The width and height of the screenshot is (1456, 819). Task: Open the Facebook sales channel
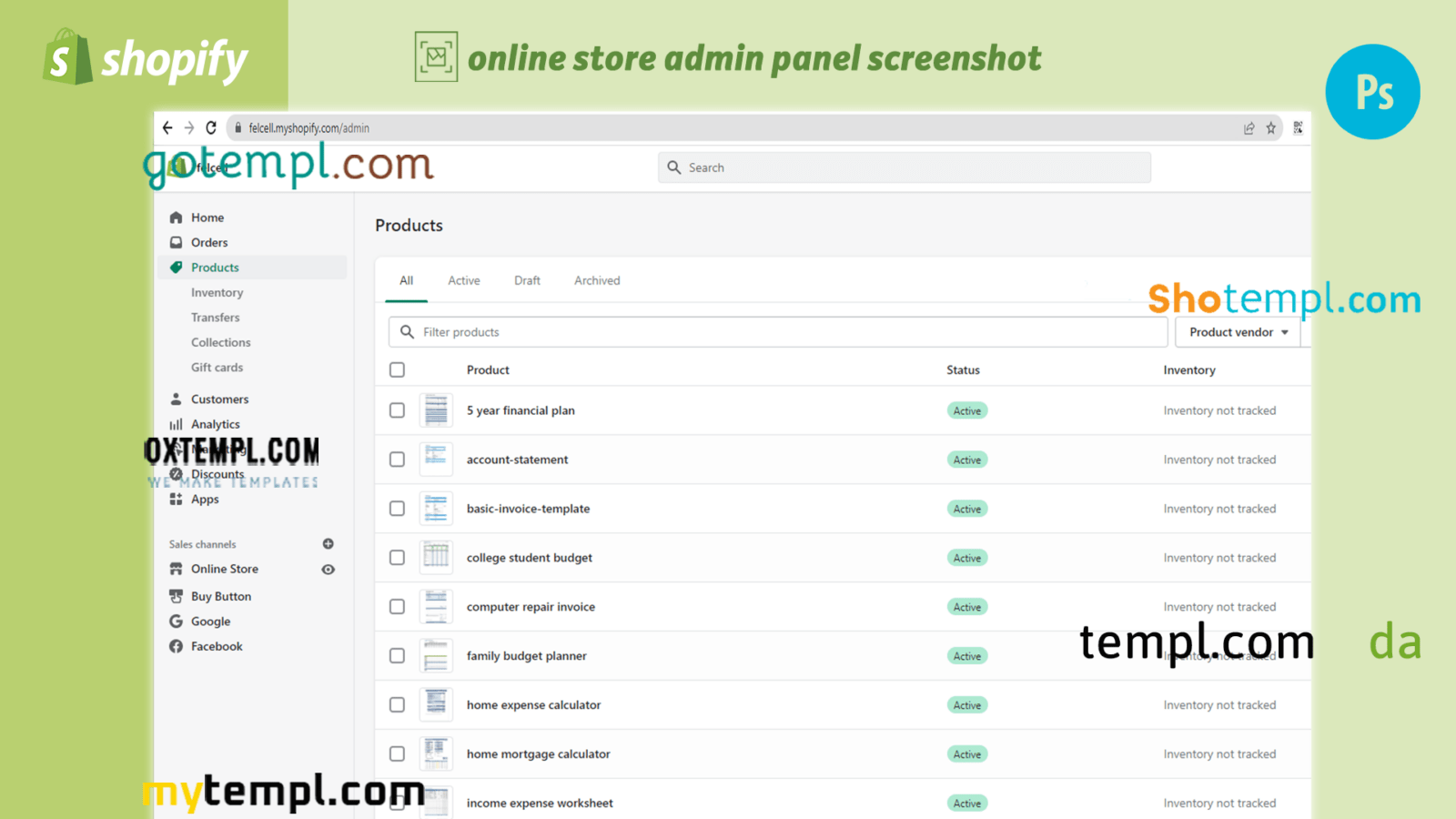coord(217,647)
